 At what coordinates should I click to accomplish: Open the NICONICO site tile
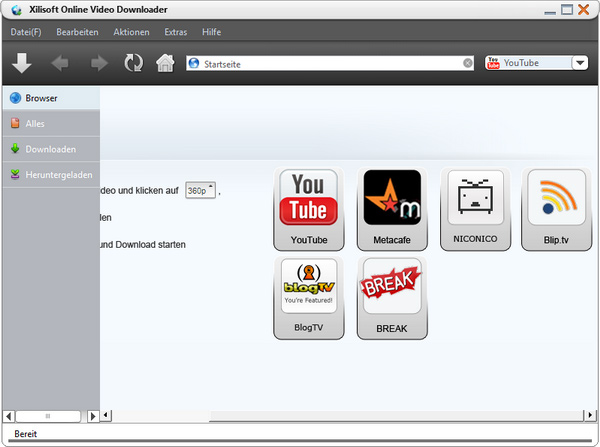[475, 209]
